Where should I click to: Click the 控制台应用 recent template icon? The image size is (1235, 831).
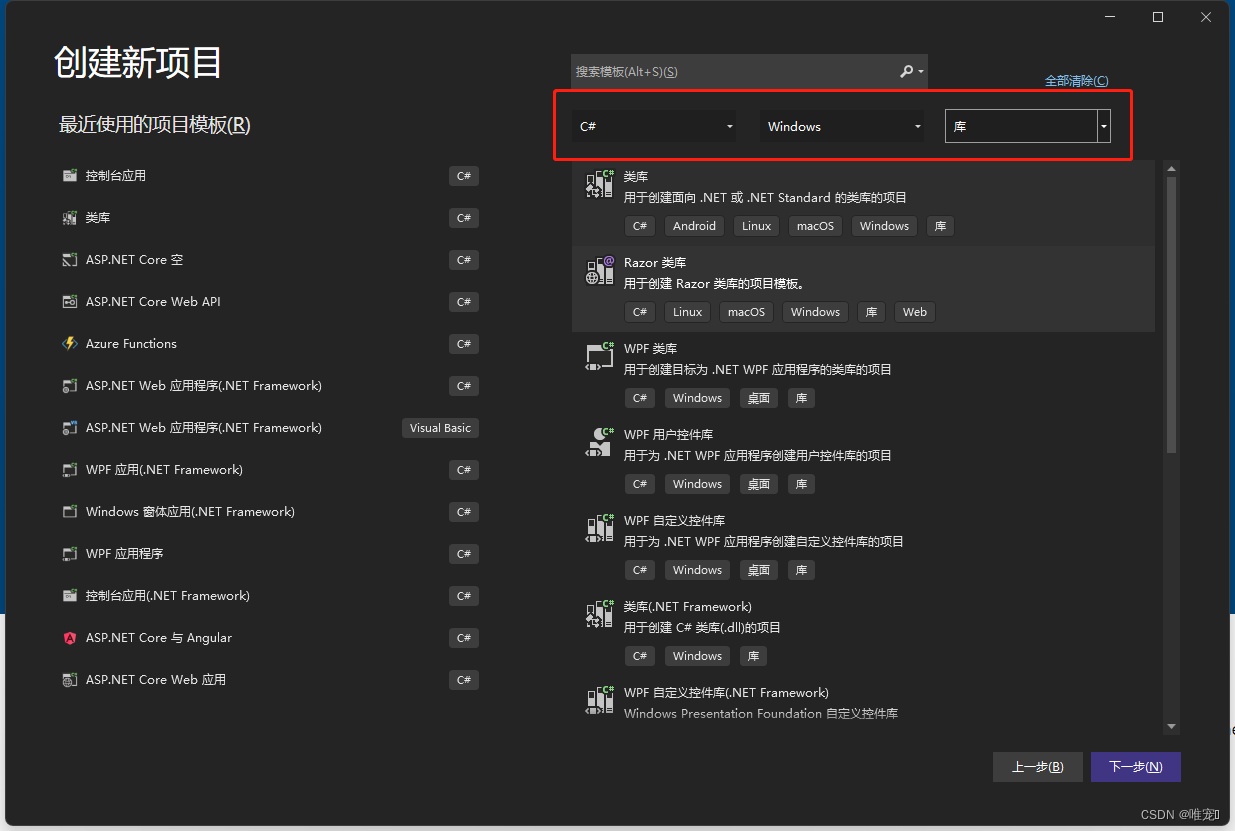coord(70,176)
